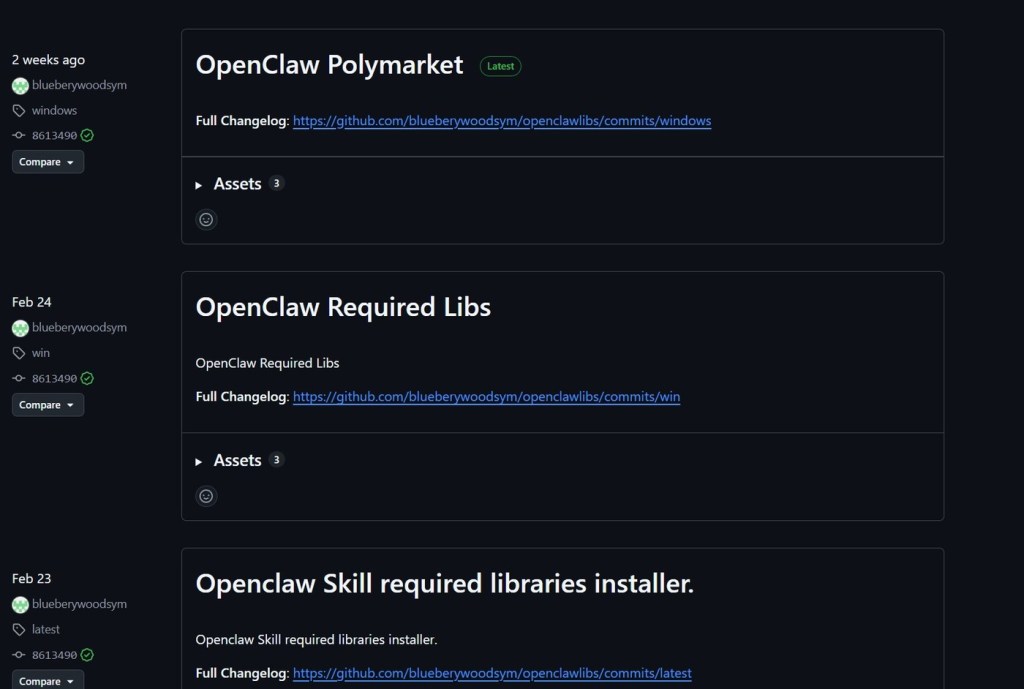Open the changelog link ending in /commits/latest

point(492,673)
